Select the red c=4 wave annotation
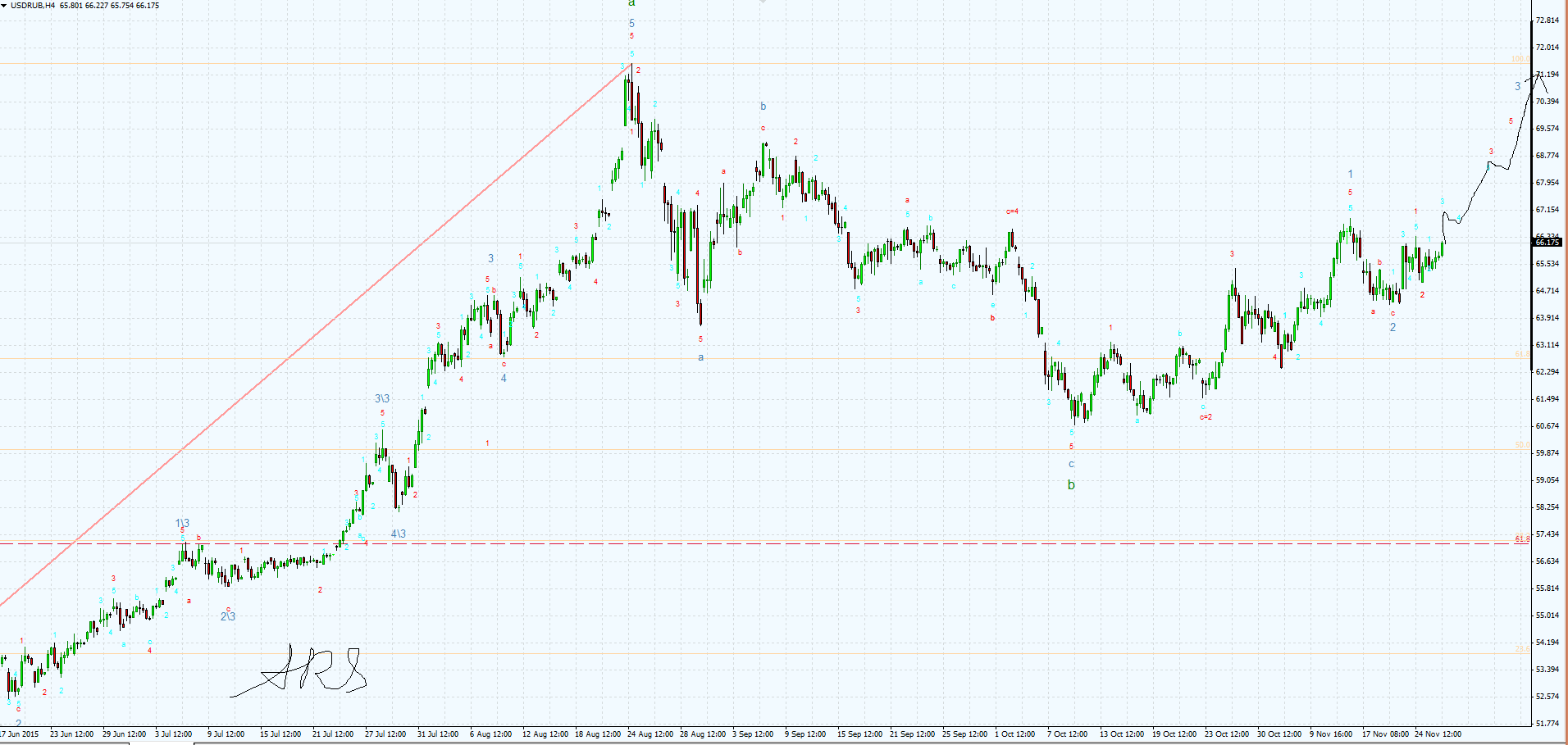Image resolution: width=1568 pixels, height=745 pixels. (1012, 211)
